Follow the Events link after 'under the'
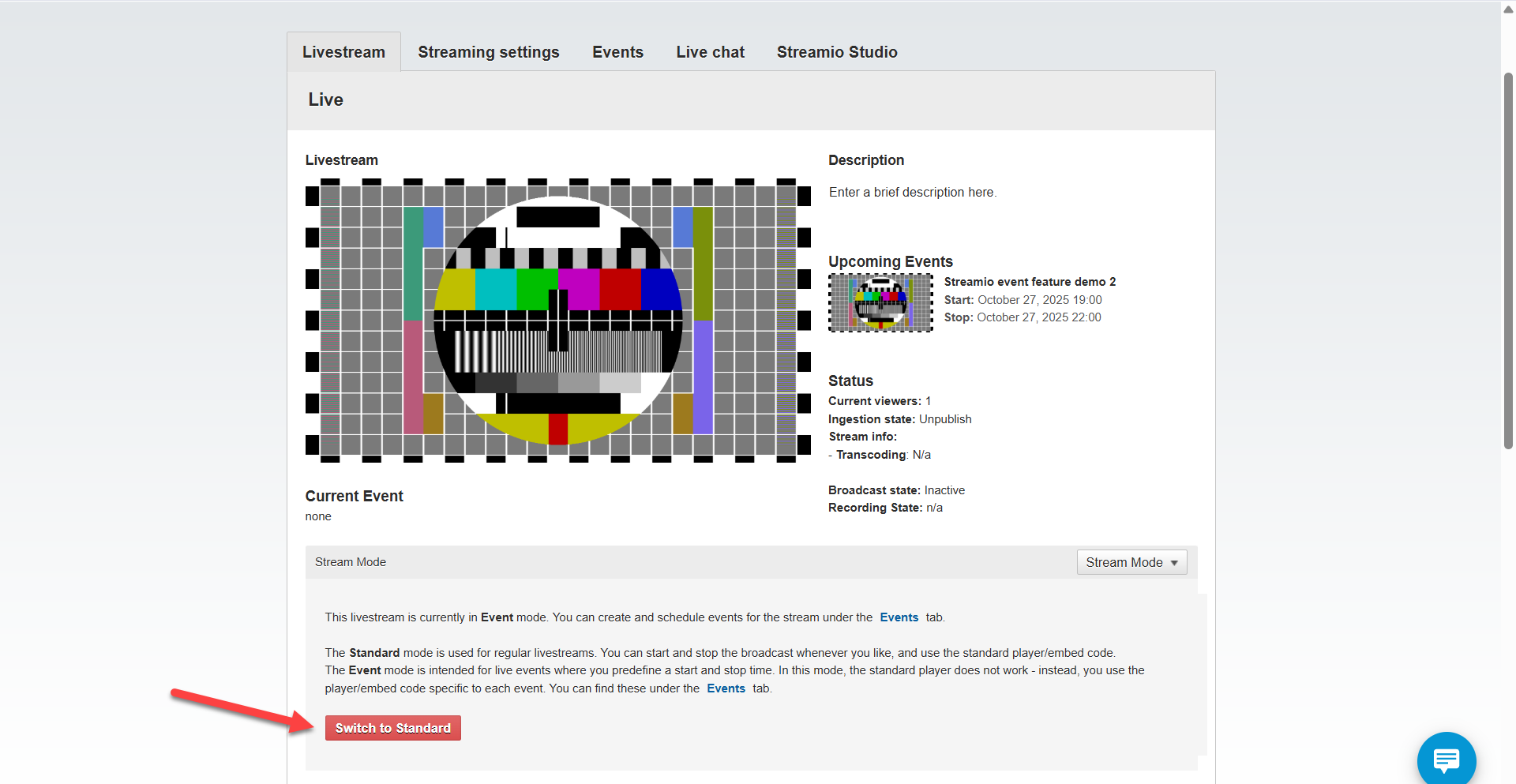Screen dimensions: 1516x784 [x=899, y=617]
